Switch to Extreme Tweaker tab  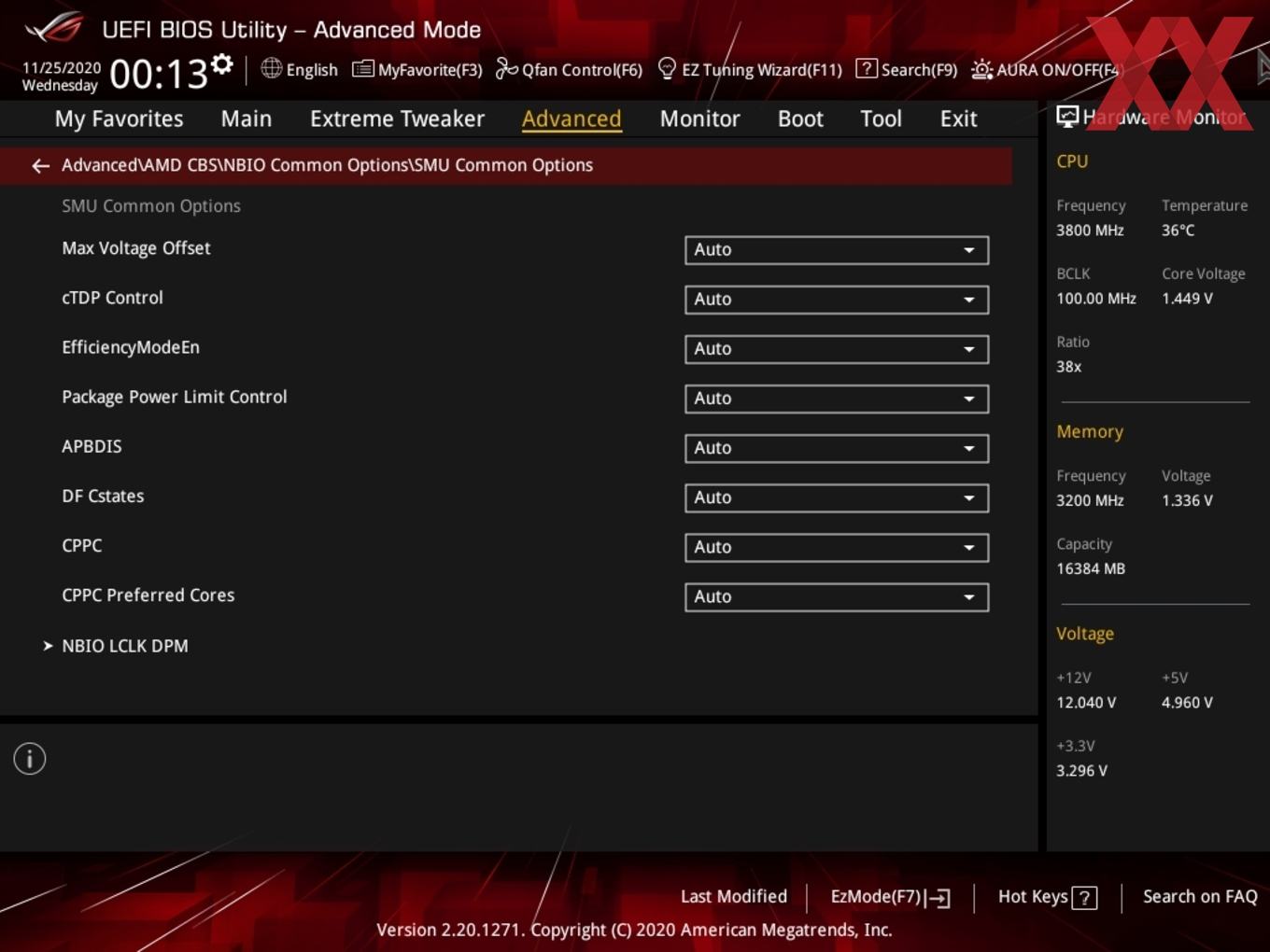397,119
